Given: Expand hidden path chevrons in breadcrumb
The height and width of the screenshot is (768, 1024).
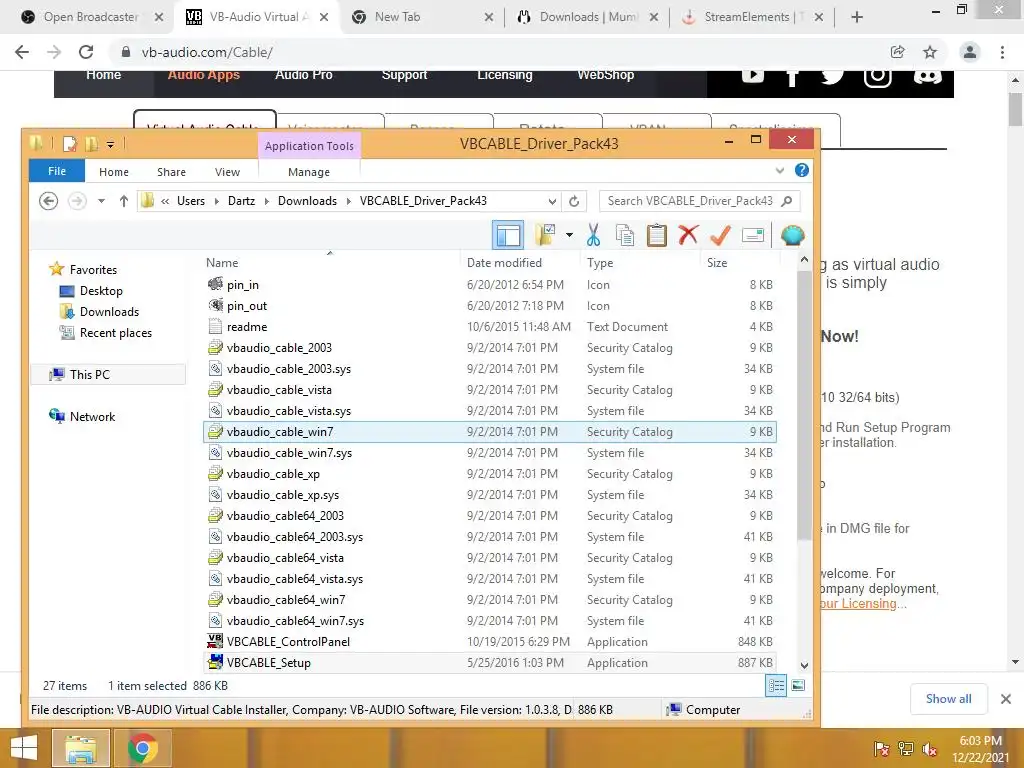Looking at the screenshot, I should 165,201.
